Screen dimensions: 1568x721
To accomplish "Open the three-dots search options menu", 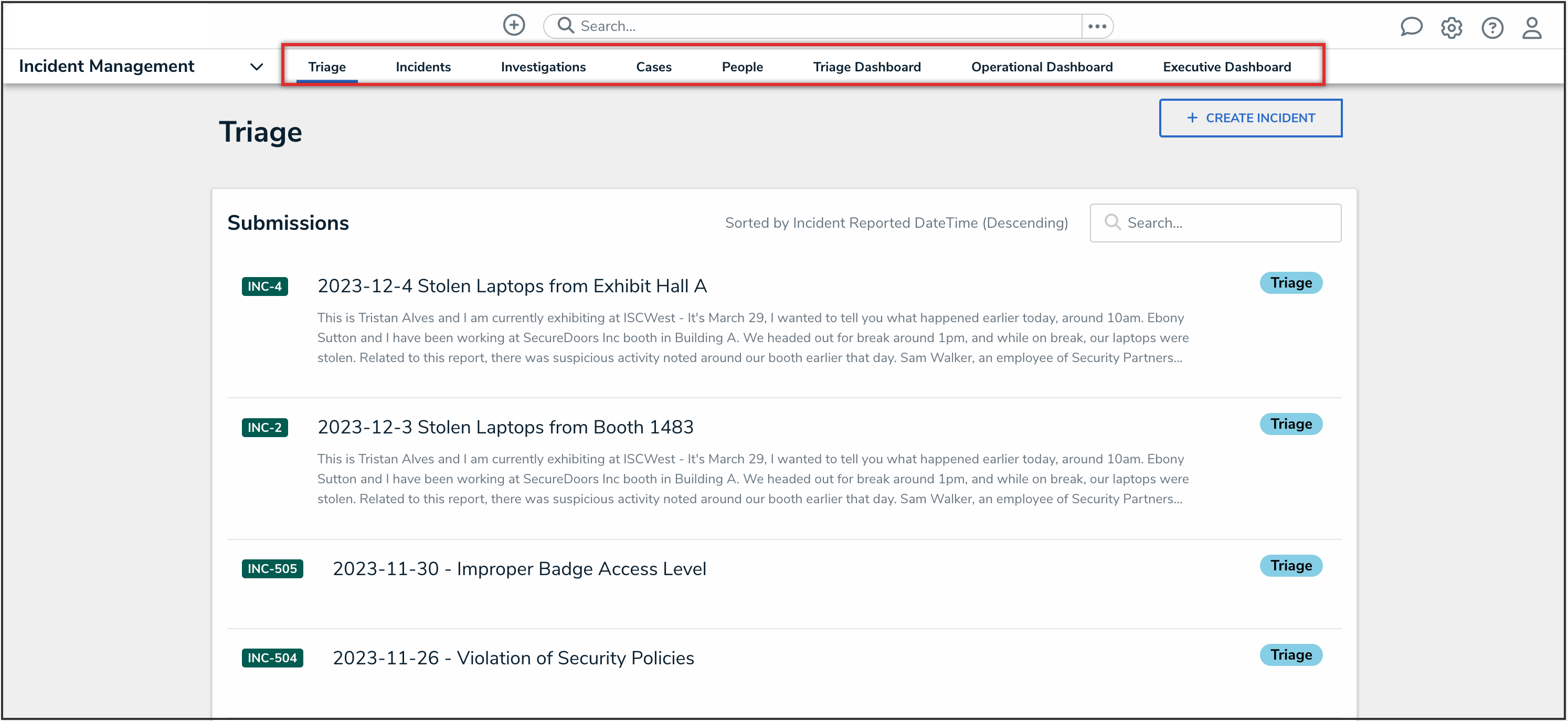I will click(1097, 26).
